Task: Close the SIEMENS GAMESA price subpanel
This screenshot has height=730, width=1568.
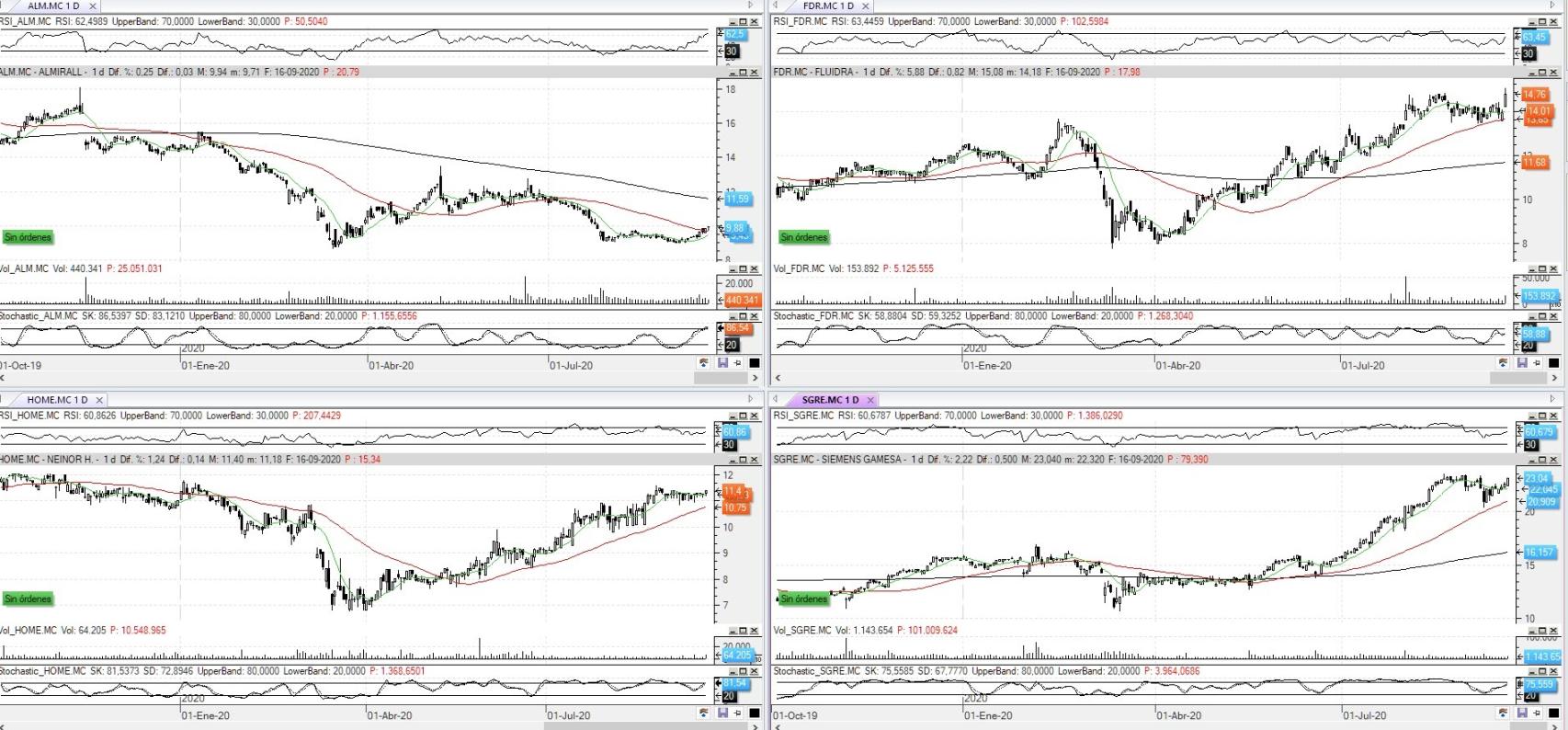Action: click(1553, 460)
